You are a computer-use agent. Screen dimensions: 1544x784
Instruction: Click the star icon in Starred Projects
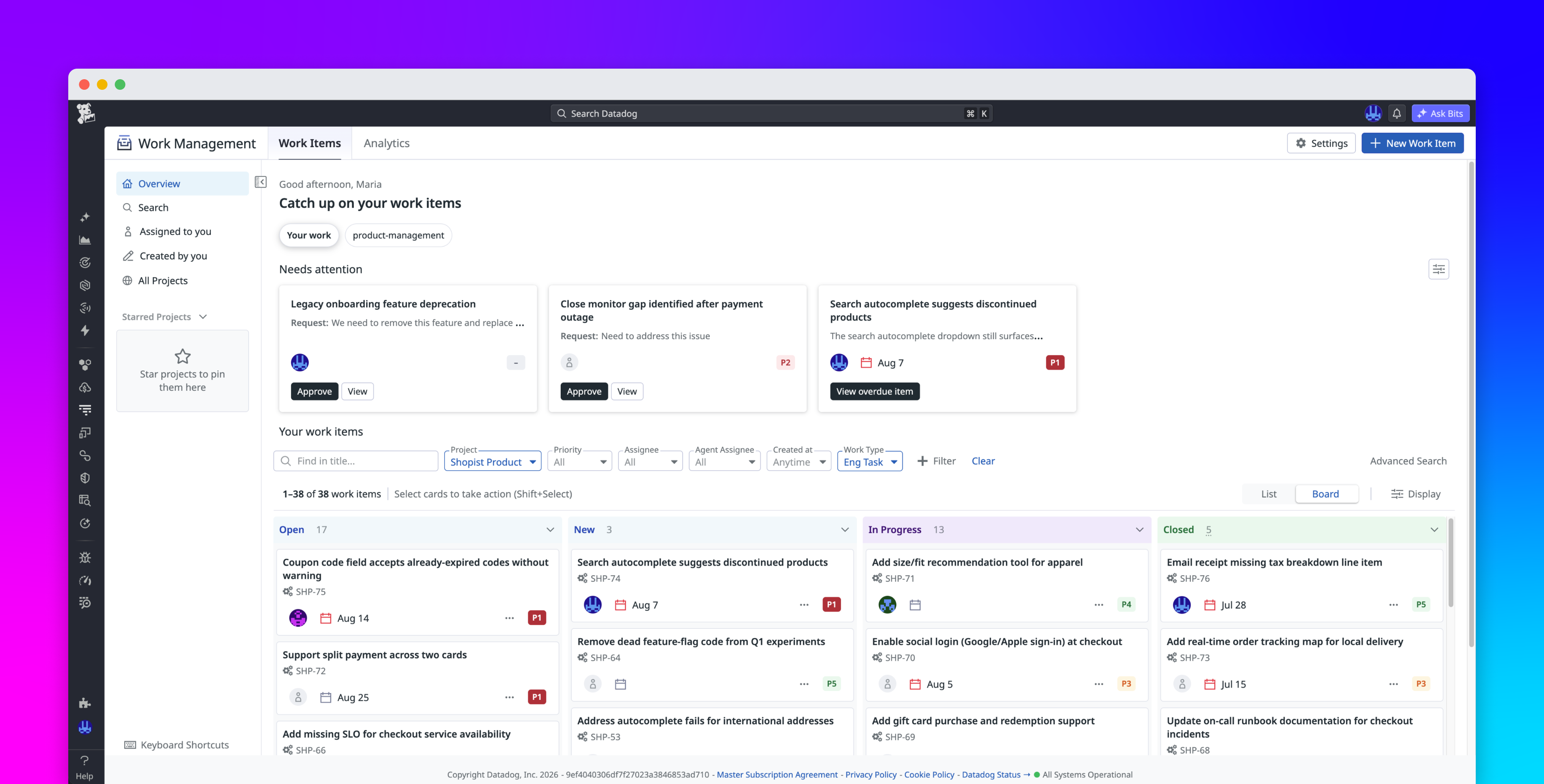click(x=182, y=357)
